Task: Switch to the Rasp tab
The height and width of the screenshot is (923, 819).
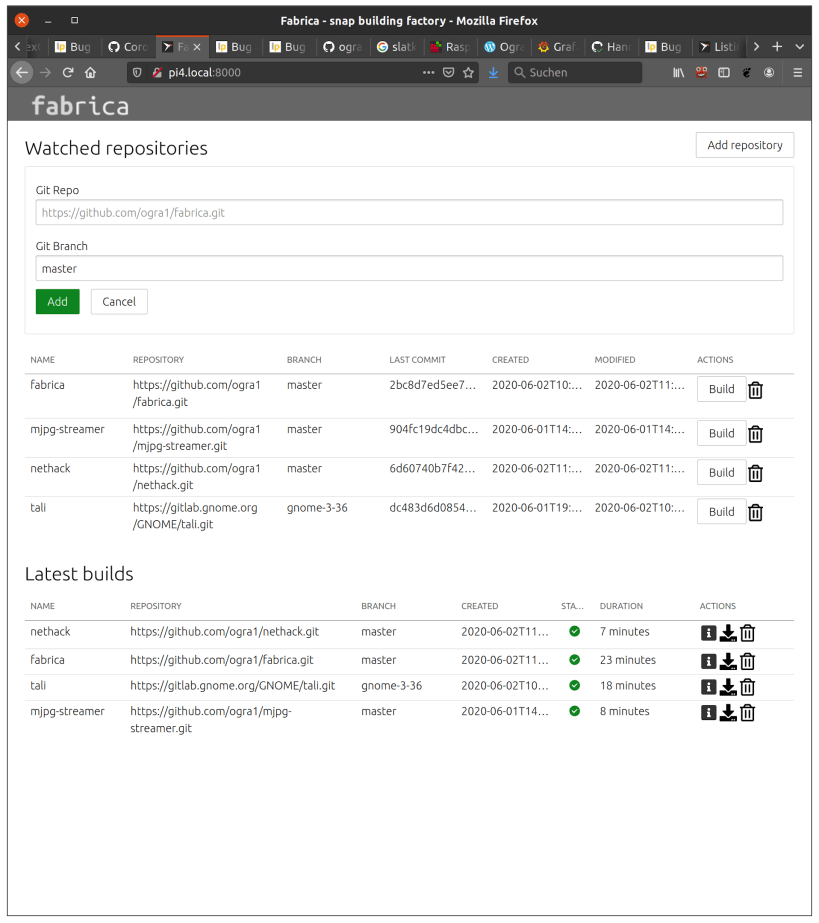Action: click(x=450, y=47)
